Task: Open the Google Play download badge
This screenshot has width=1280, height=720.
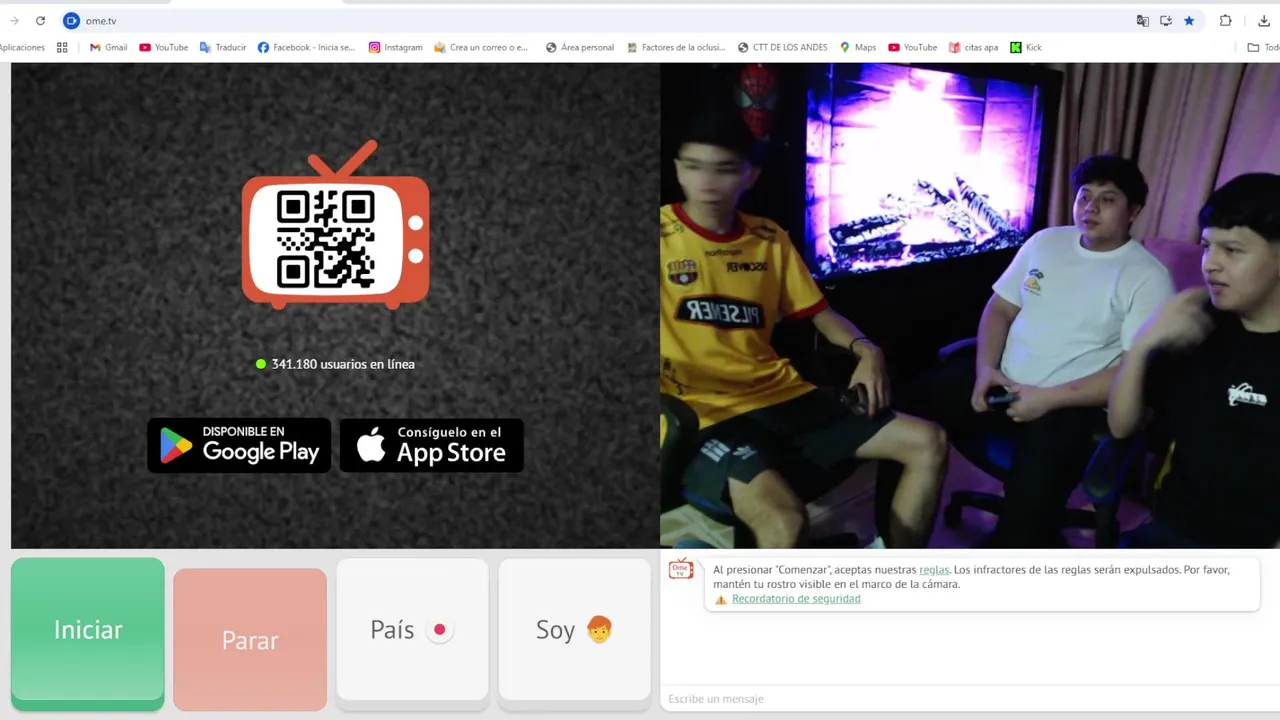Action: coord(239,445)
